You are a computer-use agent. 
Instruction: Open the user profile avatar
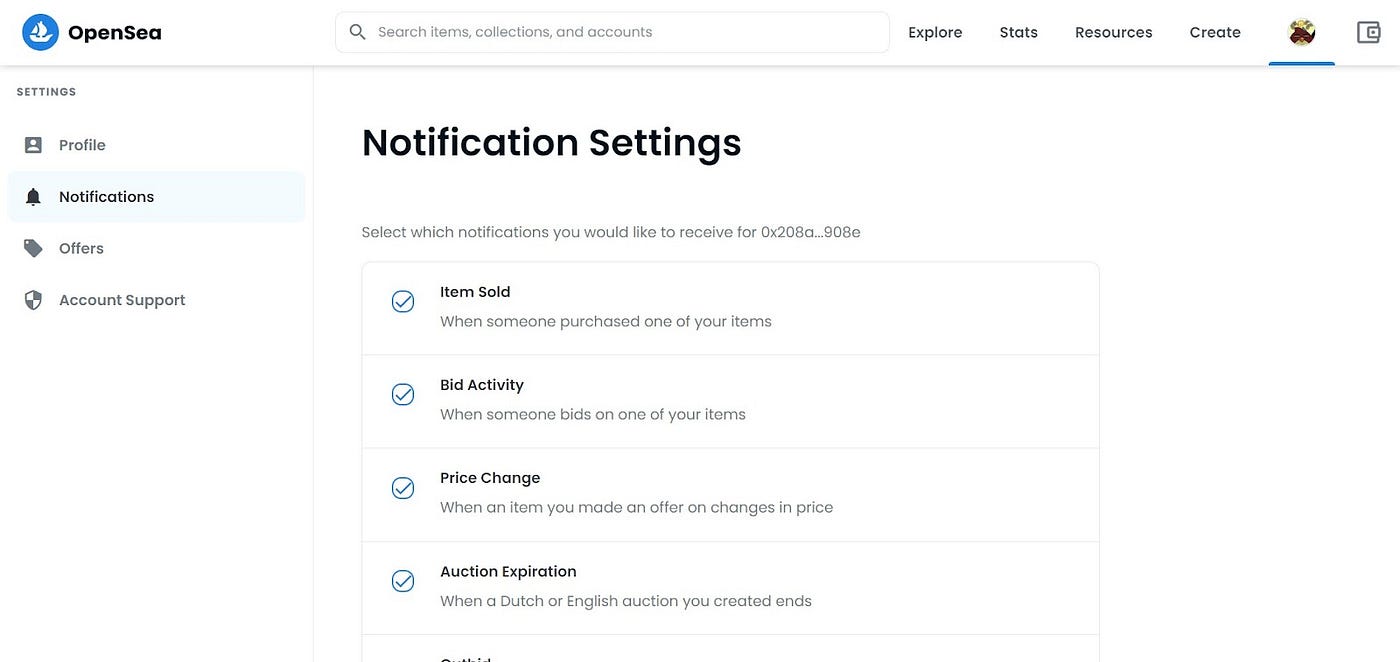point(1301,32)
